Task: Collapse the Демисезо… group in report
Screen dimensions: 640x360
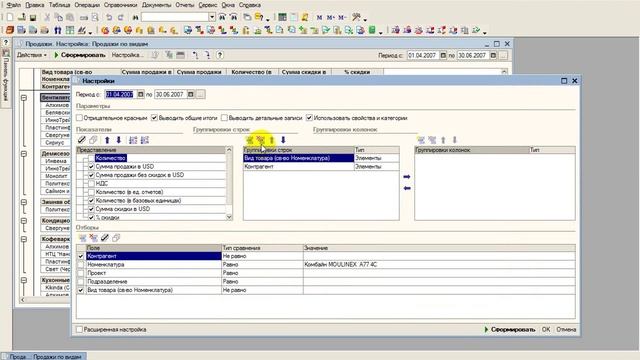Action: tap(24, 154)
